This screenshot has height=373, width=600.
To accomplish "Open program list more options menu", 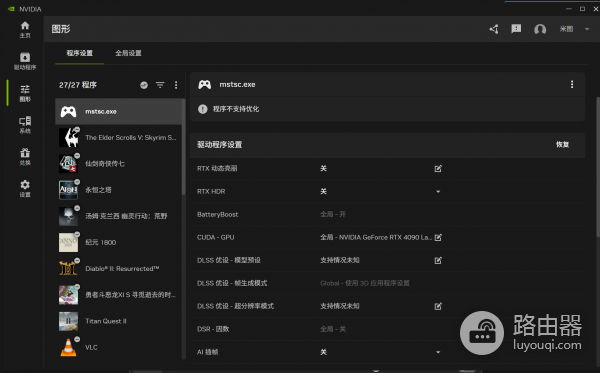I will click(176, 85).
